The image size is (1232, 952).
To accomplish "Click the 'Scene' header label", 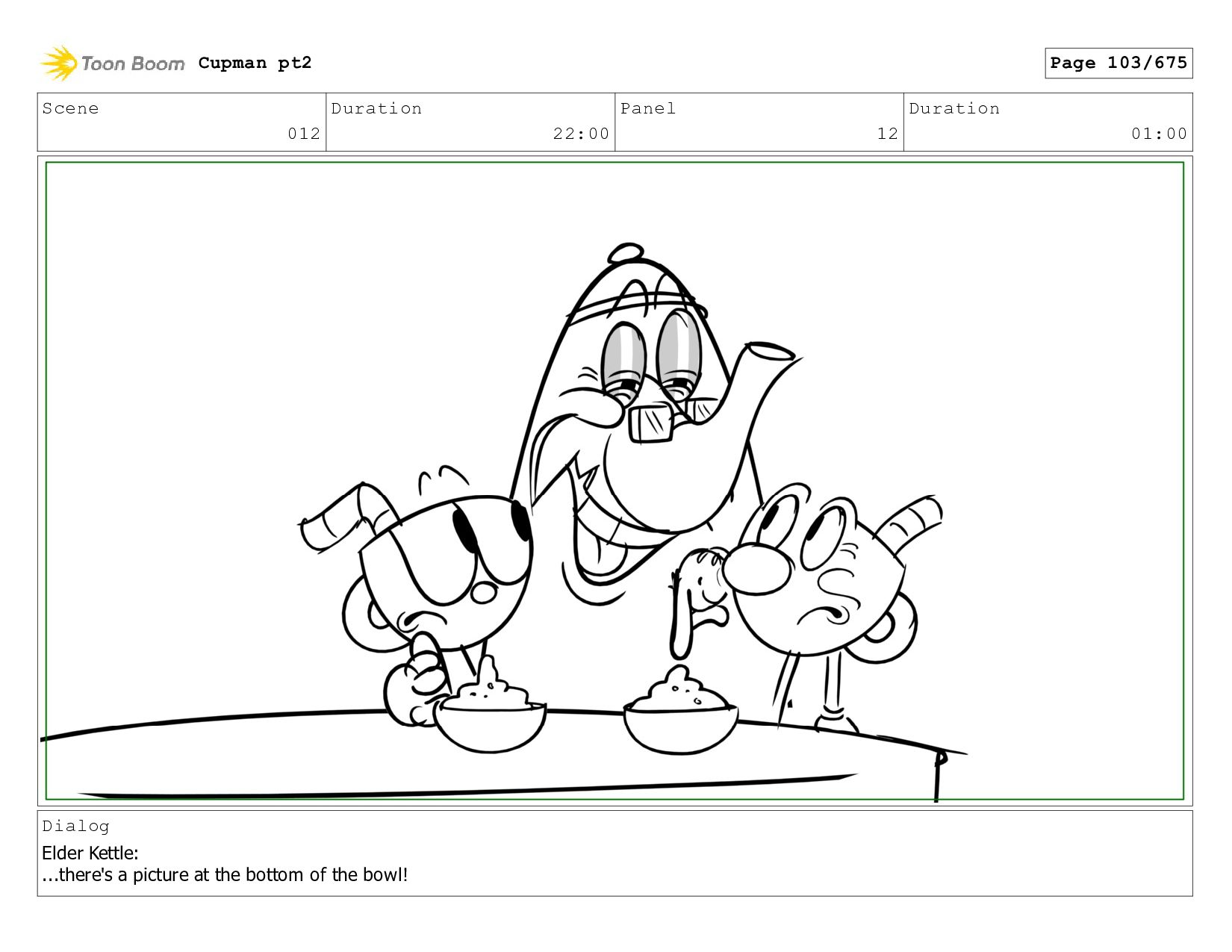I will pyautogui.click(x=70, y=108).
